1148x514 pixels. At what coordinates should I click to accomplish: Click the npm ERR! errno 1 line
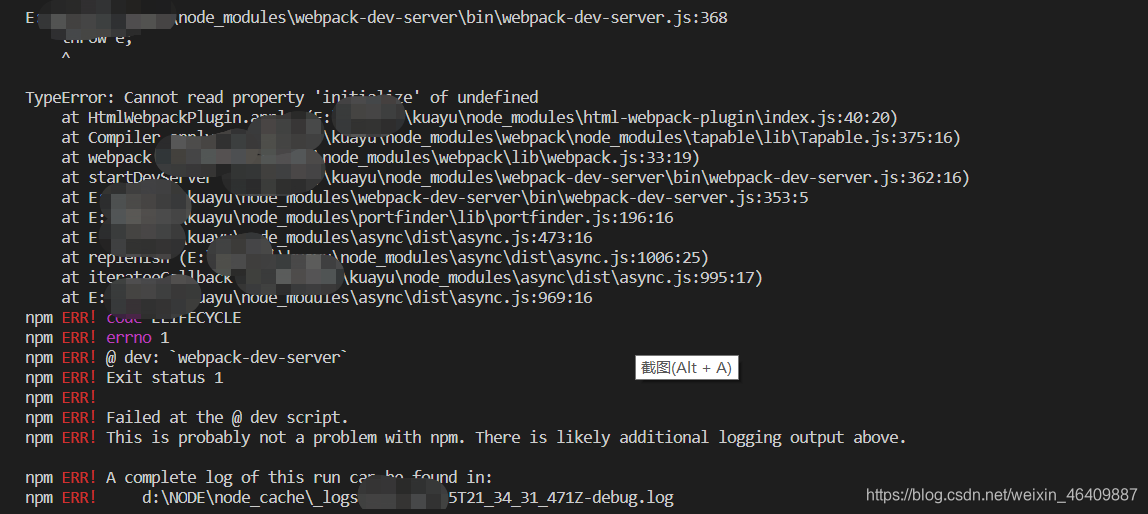[97, 338]
